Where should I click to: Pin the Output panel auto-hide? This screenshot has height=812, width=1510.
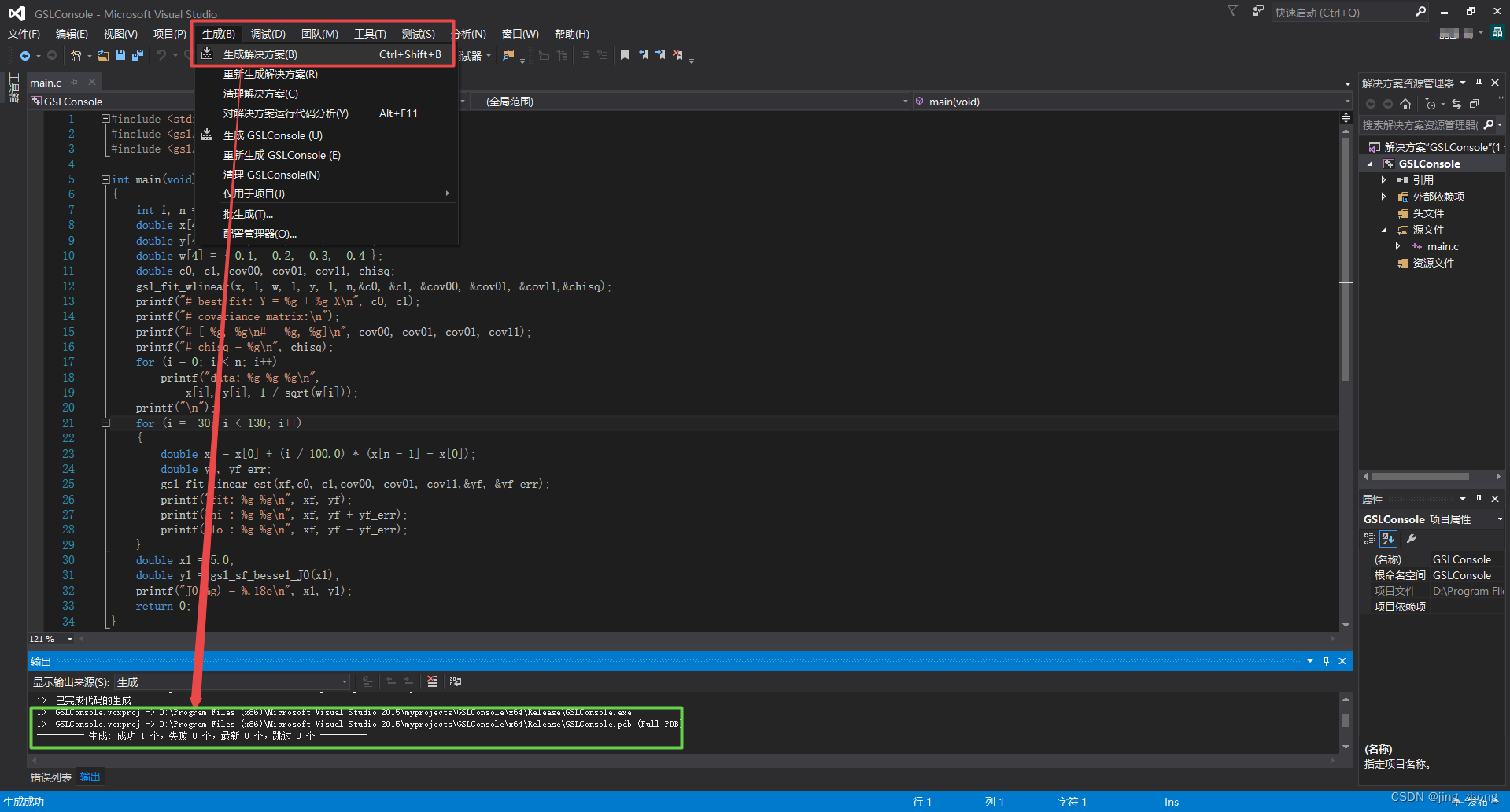(x=1326, y=661)
